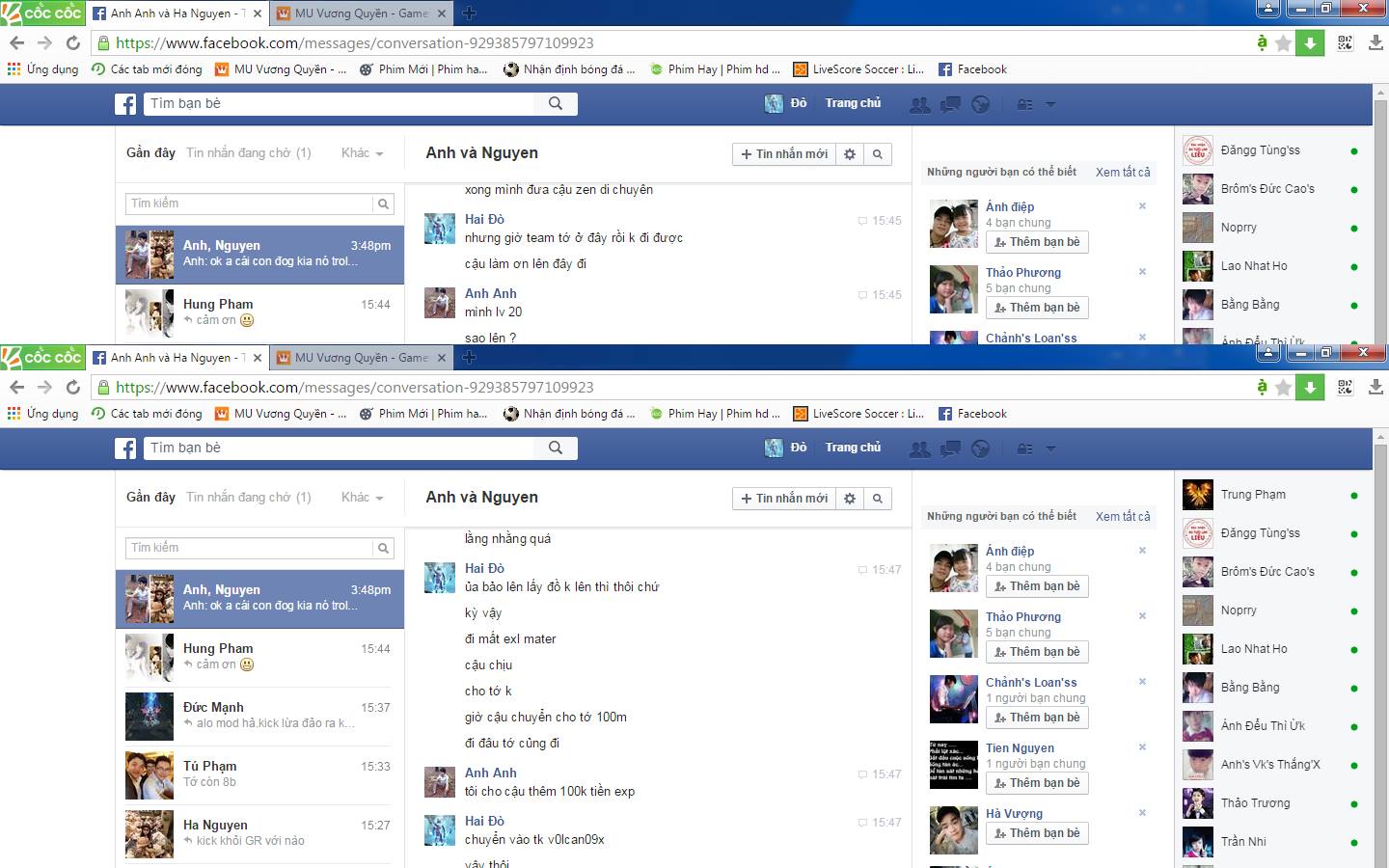Screen dimensions: 1389x868
Task: Open the Xem tất cả link in lower window
Action: (1123, 517)
